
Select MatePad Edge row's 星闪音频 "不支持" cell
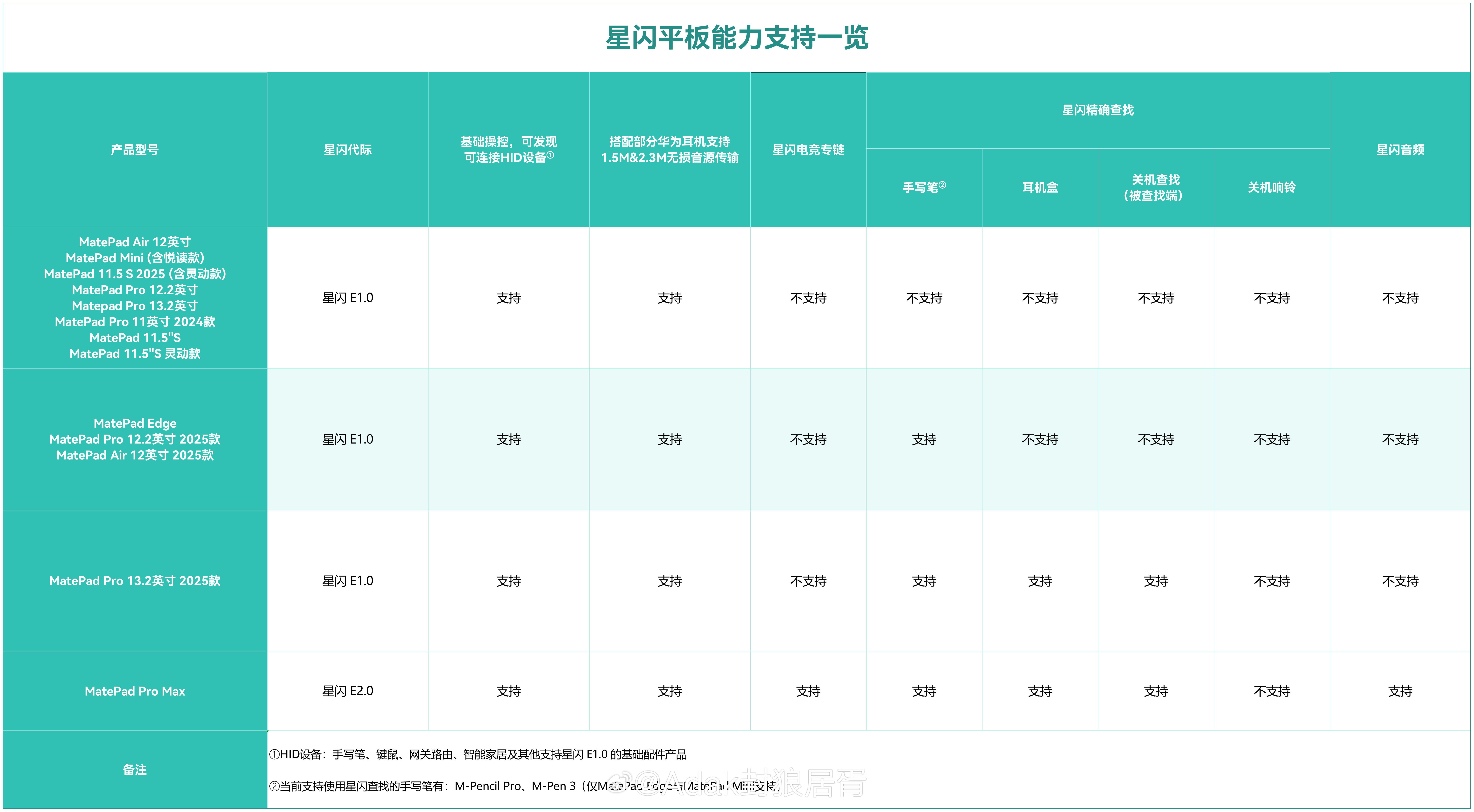1400,439
